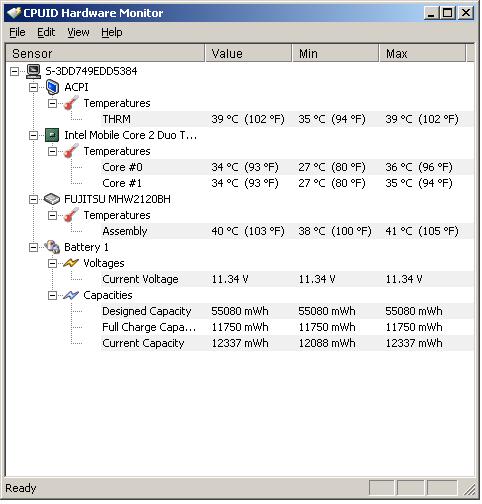Select the Current Capacity row
The height and width of the screenshot is (504, 482).
coord(287,343)
